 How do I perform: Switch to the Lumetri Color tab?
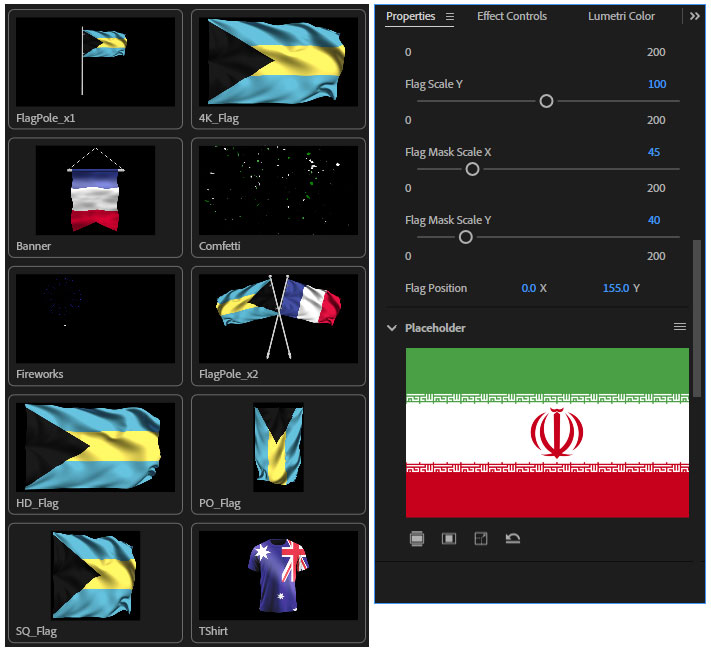pos(621,16)
